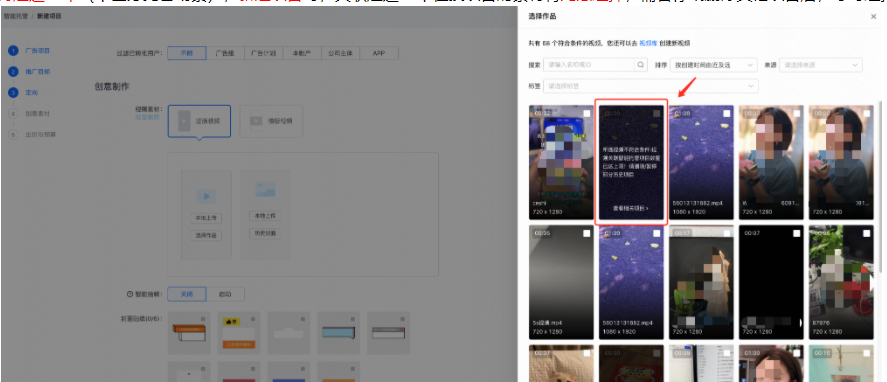The image size is (887, 382).
Task: Tick the checkbox on first-row 56013131882.mp4 video
Action: coord(727,113)
